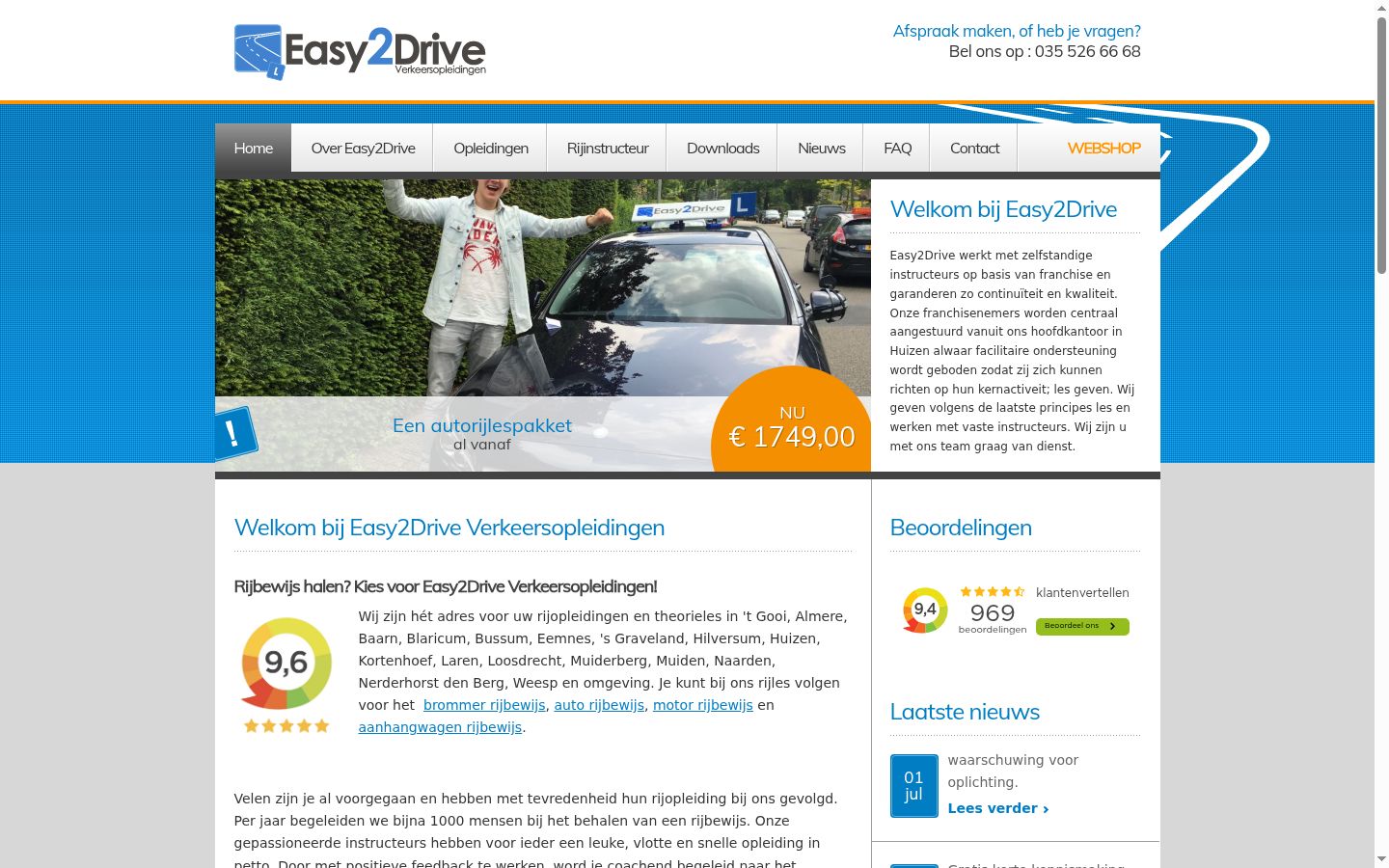Go to the Opleidingen menu item

click(x=491, y=148)
